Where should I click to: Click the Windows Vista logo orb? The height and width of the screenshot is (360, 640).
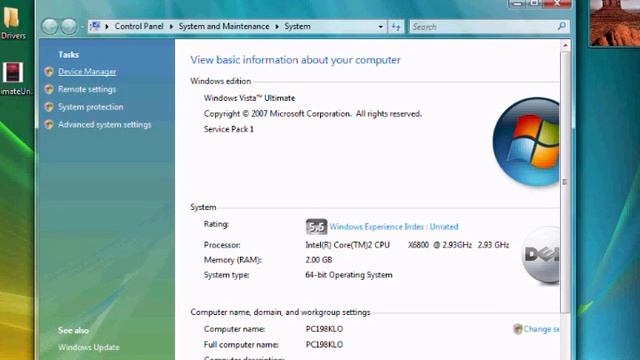[x=526, y=142]
